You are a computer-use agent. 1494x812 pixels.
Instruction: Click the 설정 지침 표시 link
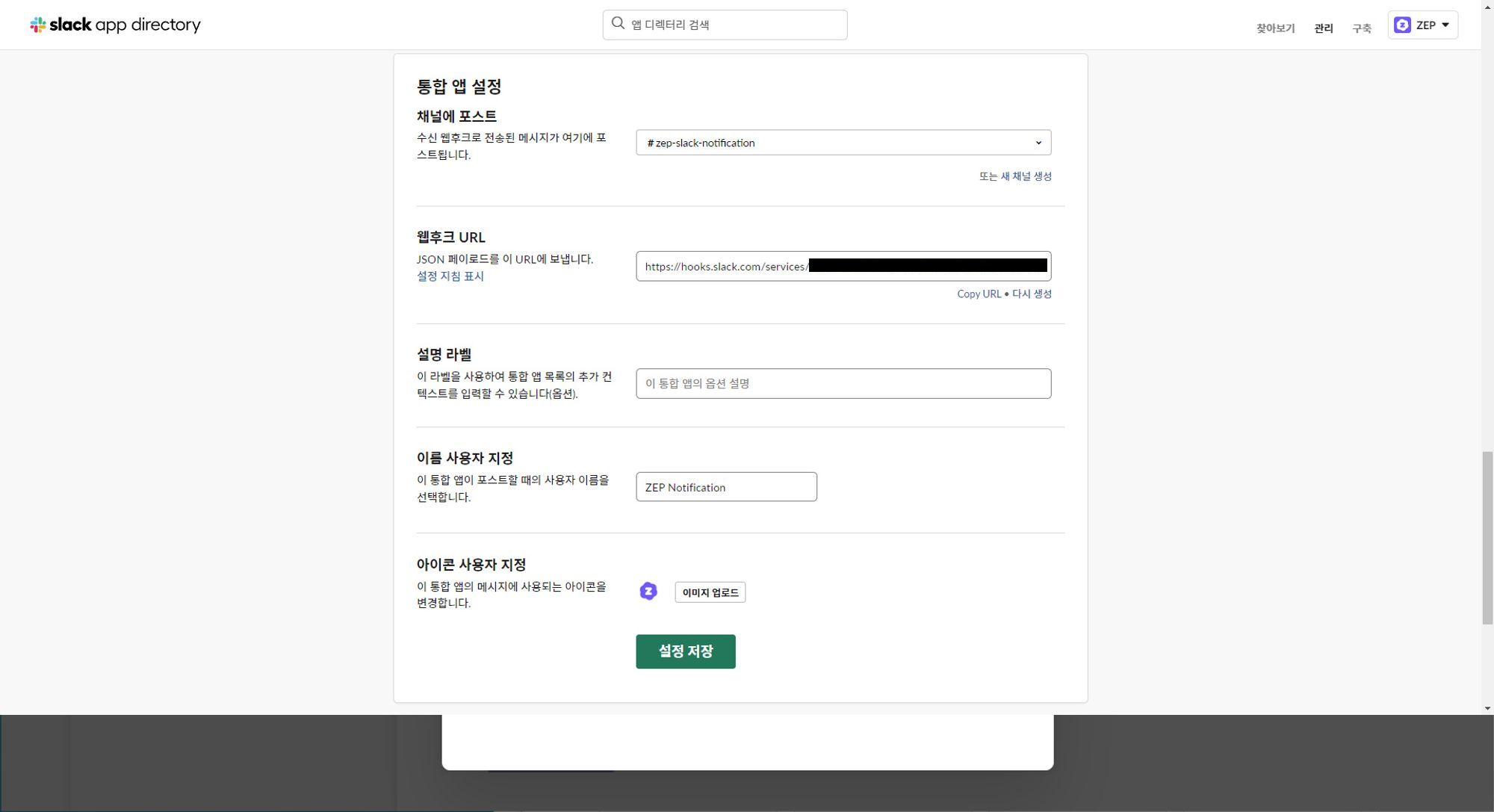(450, 276)
